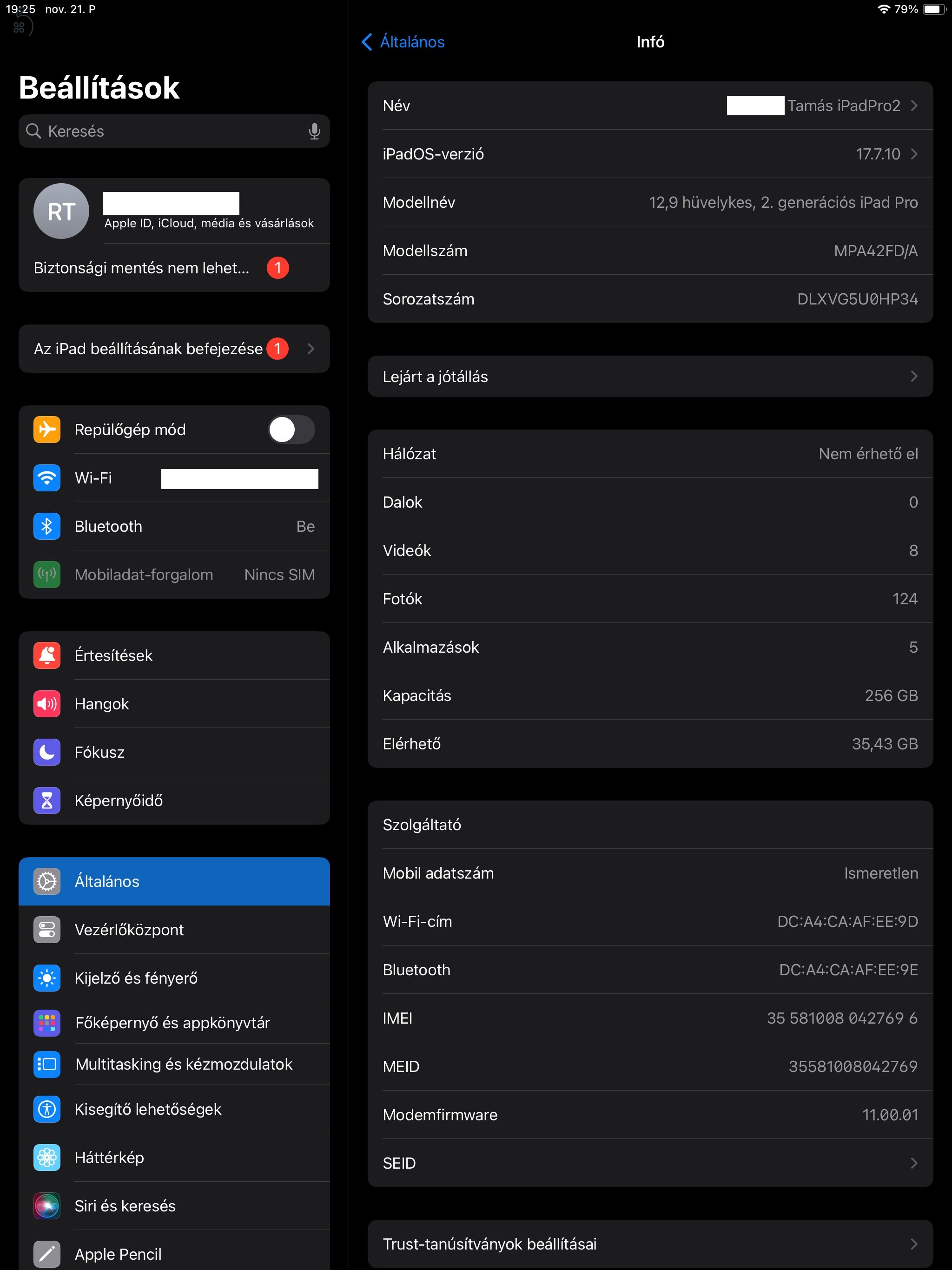Open Trust-tanúsítványok beállításai chevron

click(914, 1244)
